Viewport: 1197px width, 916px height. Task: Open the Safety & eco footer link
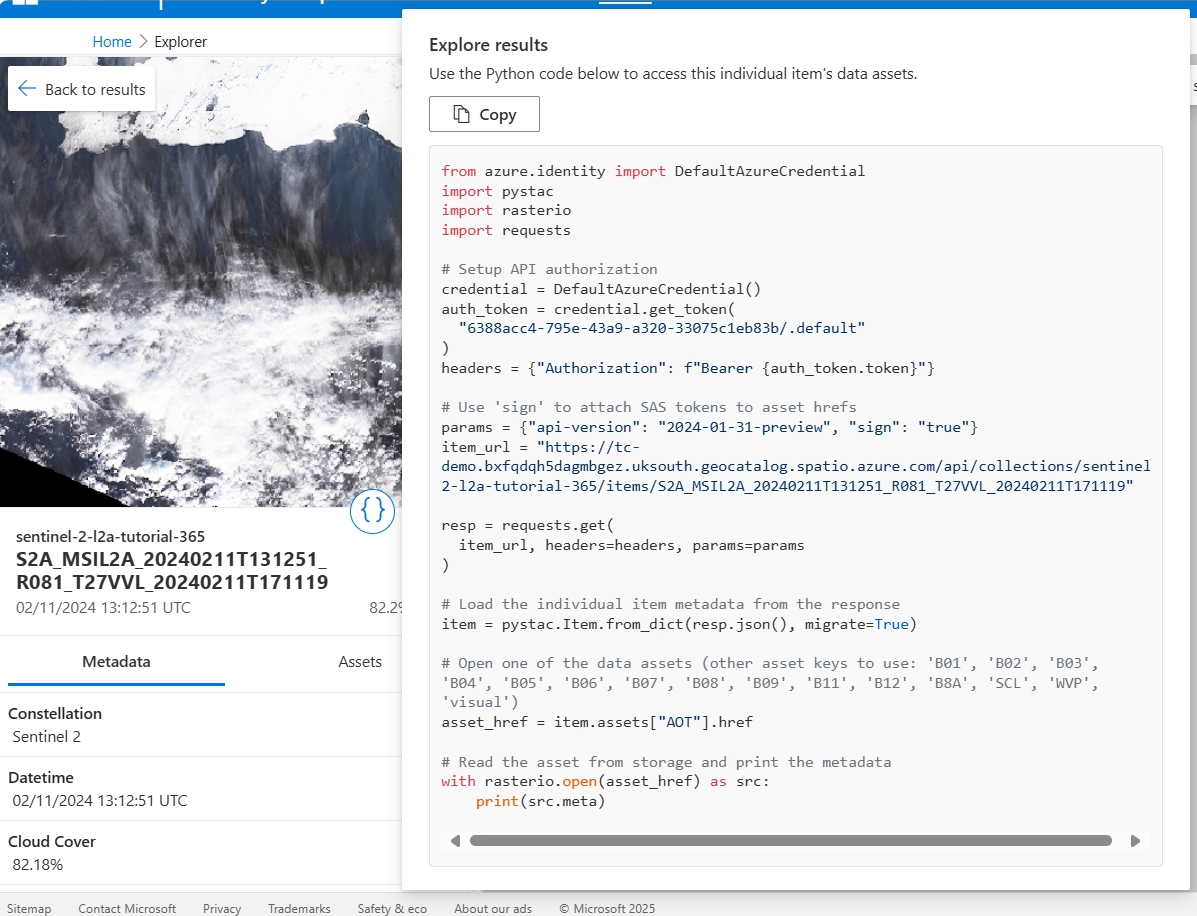[392, 908]
